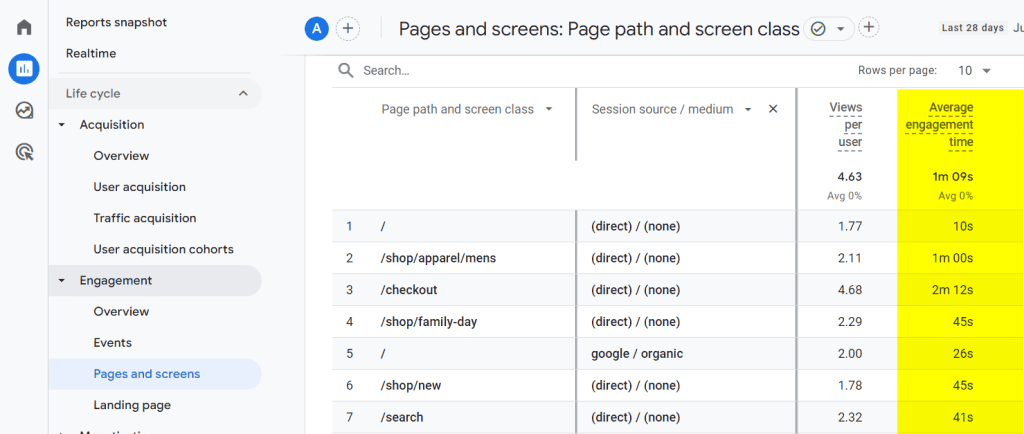Open Reports snapshot

(x=116, y=22)
